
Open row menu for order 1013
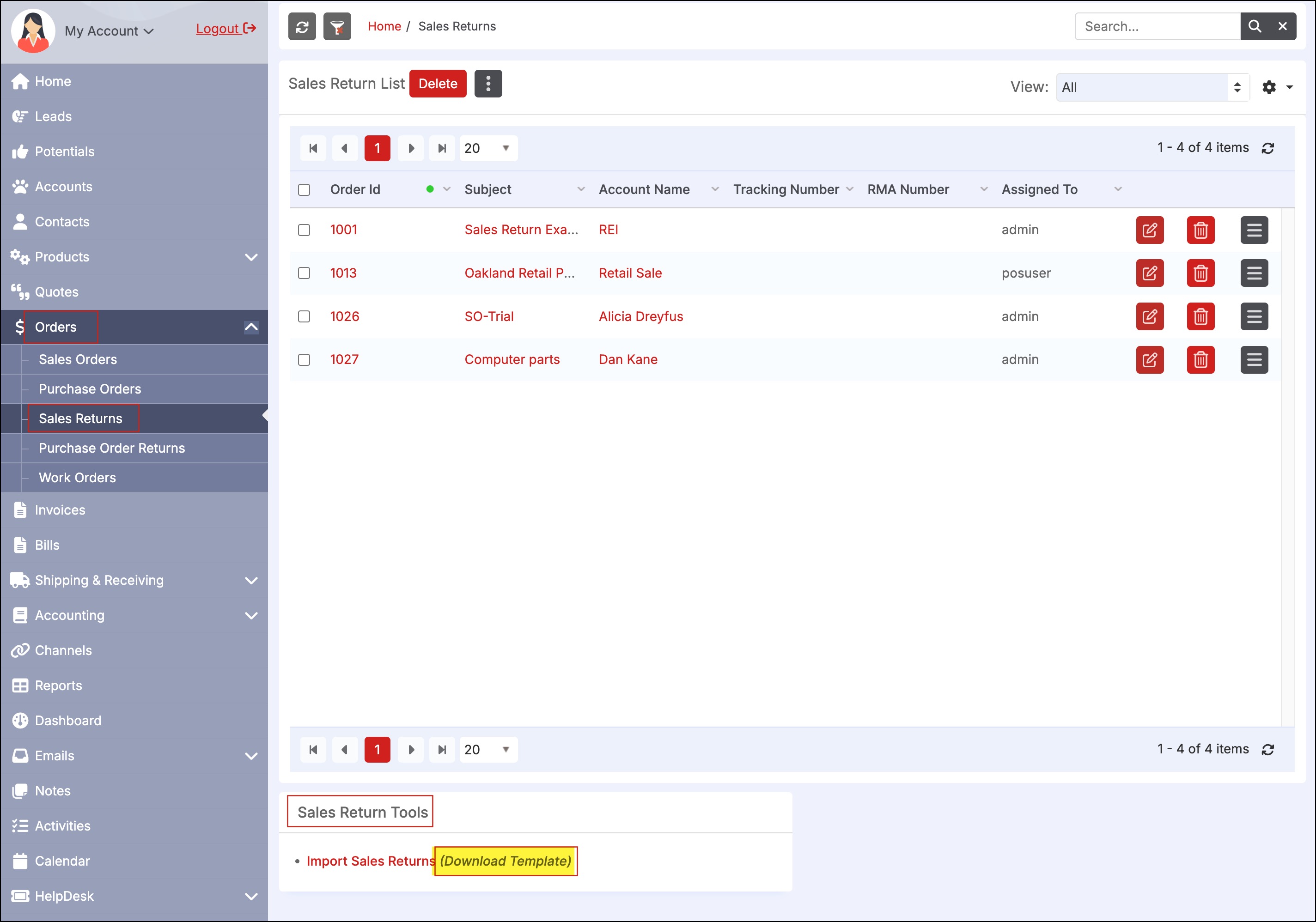pyautogui.click(x=1254, y=273)
